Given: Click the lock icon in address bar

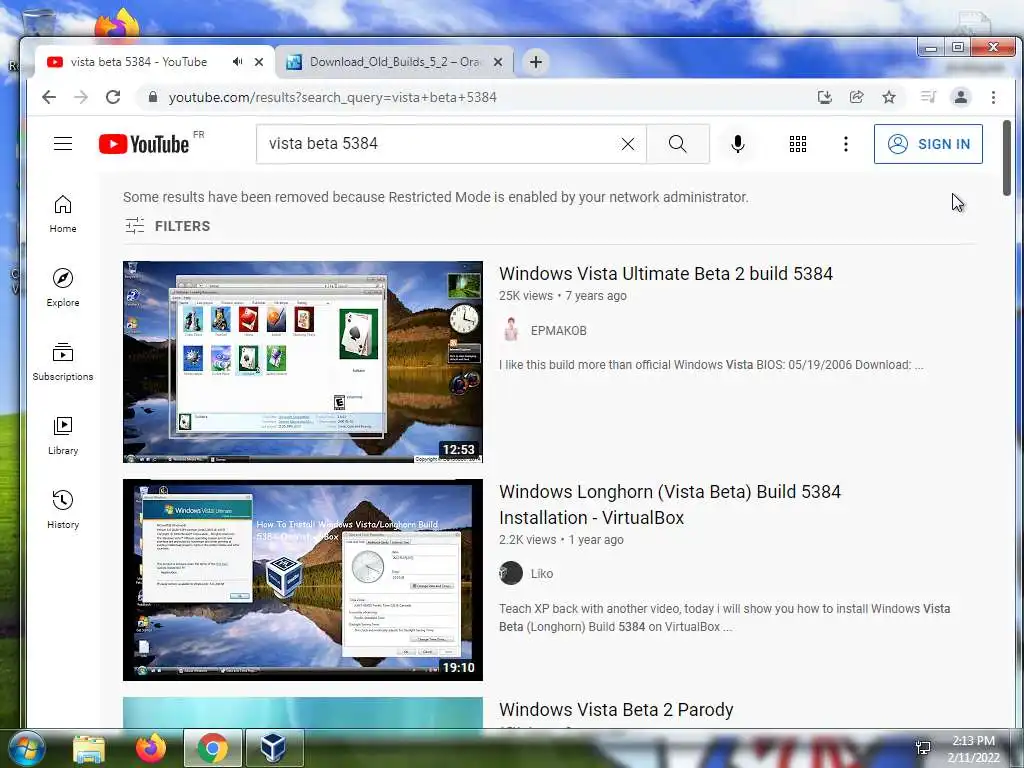Looking at the screenshot, I should (x=153, y=97).
